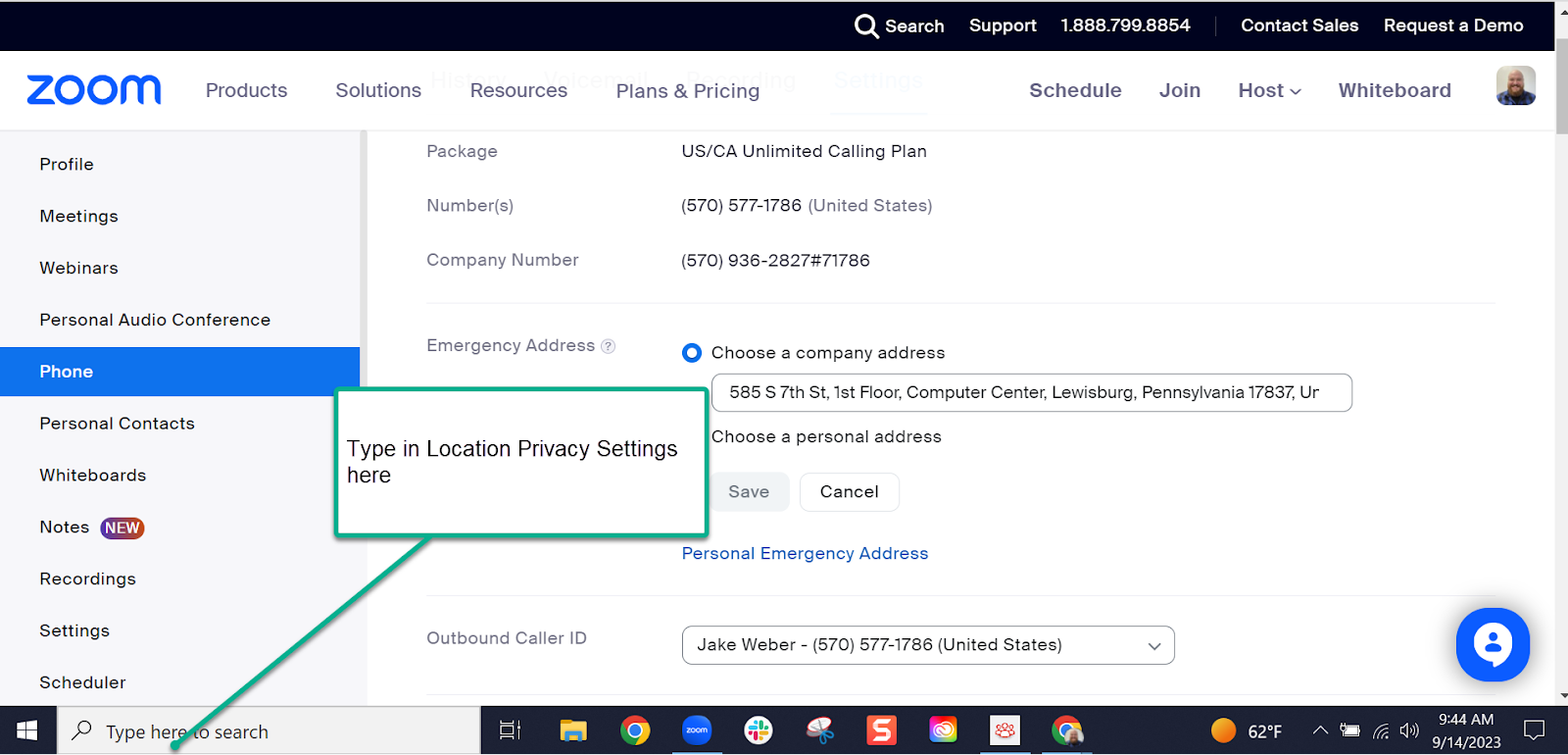The image size is (1568, 755).
Task: Open Adobe Creative Cloud in taskbar
Action: 944,730
